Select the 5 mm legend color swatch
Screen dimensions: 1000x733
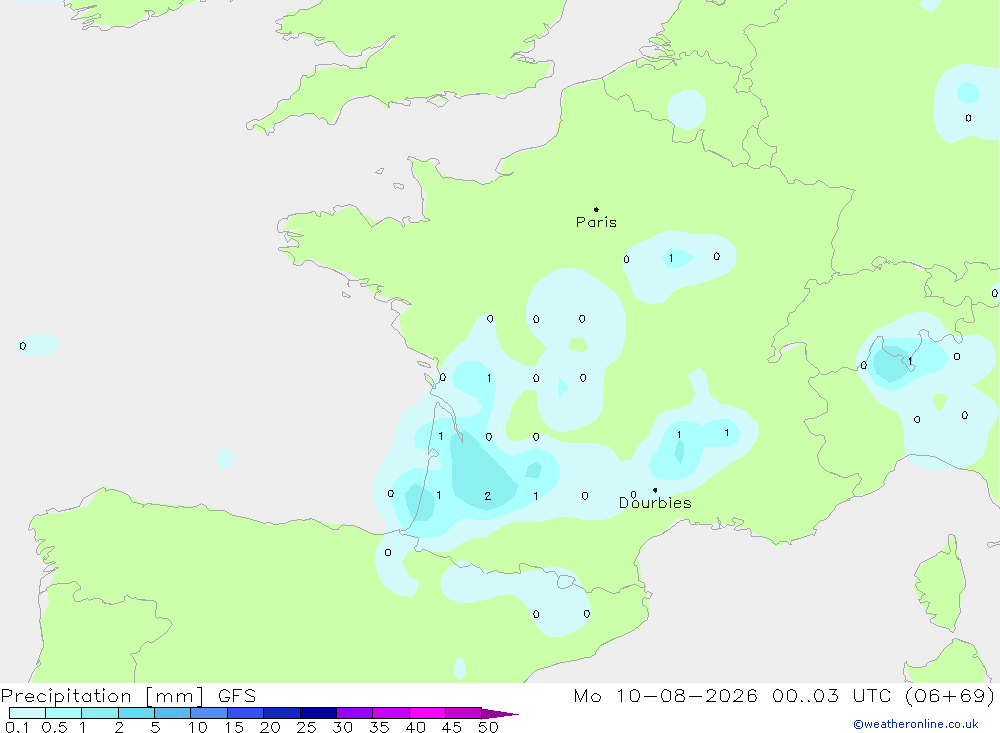point(172,713)
